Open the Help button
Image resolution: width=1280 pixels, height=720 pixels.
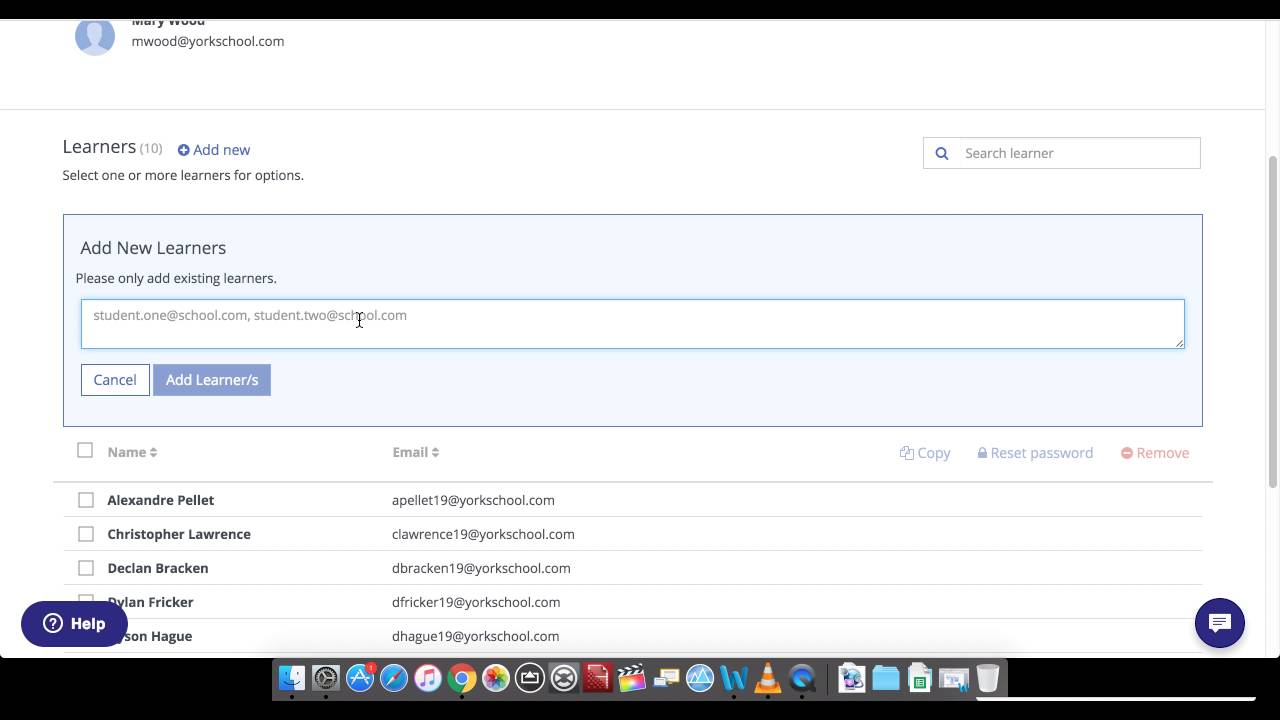coord(74,623)
